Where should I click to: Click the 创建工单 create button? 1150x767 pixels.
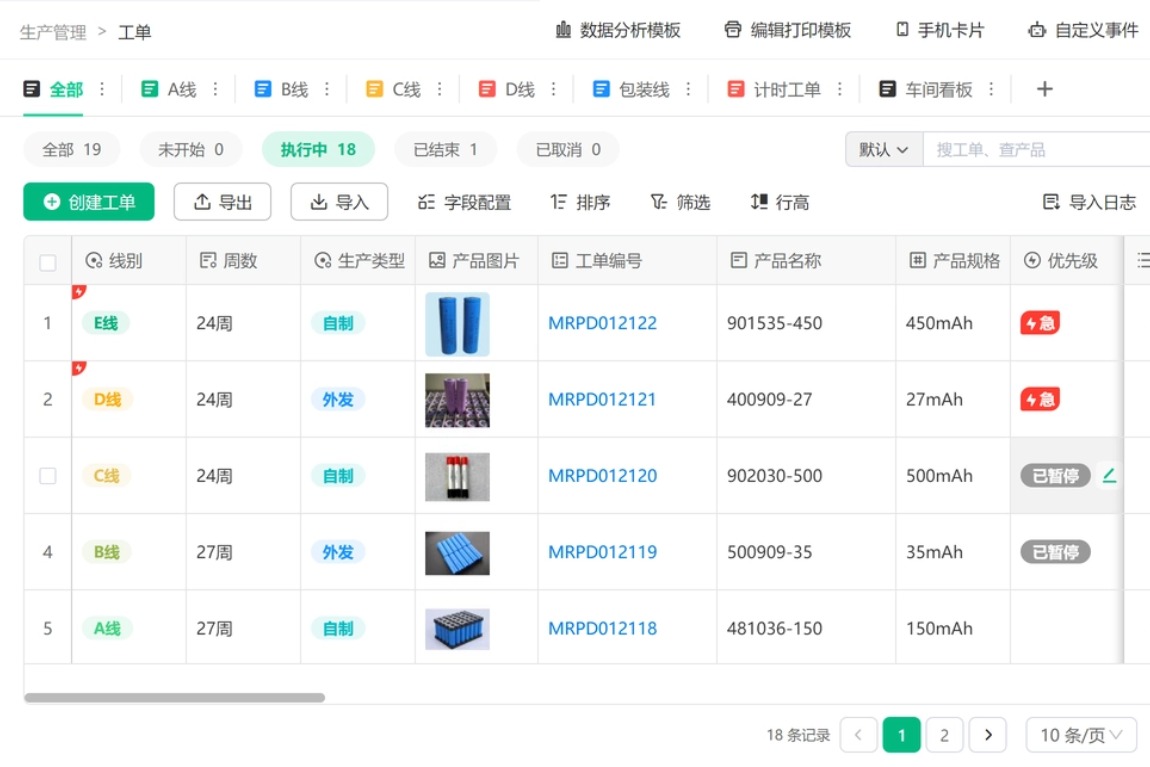pos(89,201)
